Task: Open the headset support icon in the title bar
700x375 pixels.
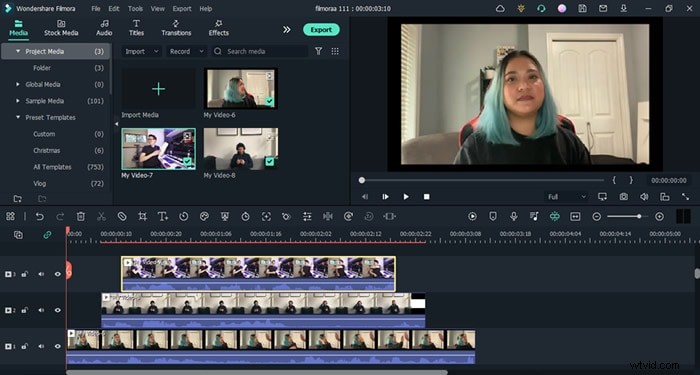Action: 542,8
